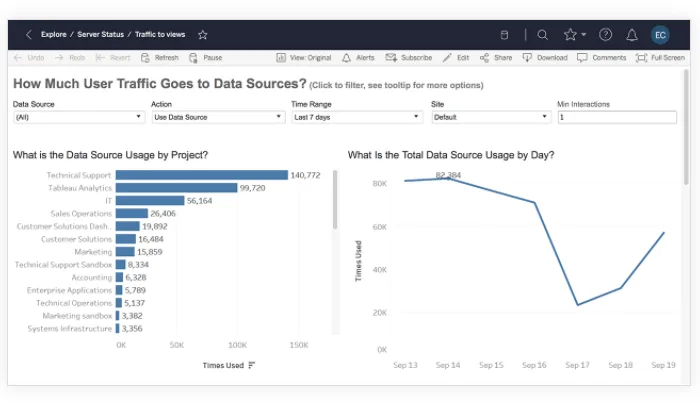Select the Technical Support bar
Image resolution: width=700 pixels, height=420 pixels.
pyautogui.click(x=202, y=175)
